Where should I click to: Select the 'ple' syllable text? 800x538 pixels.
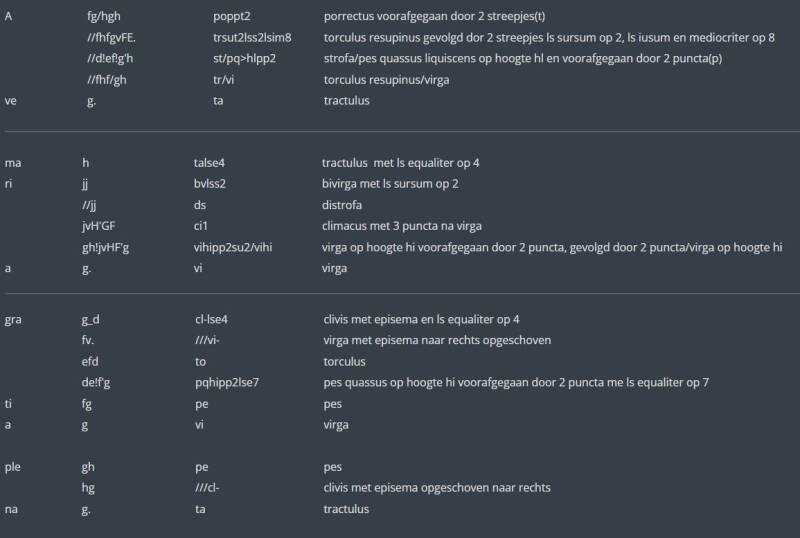coord(14,467)
